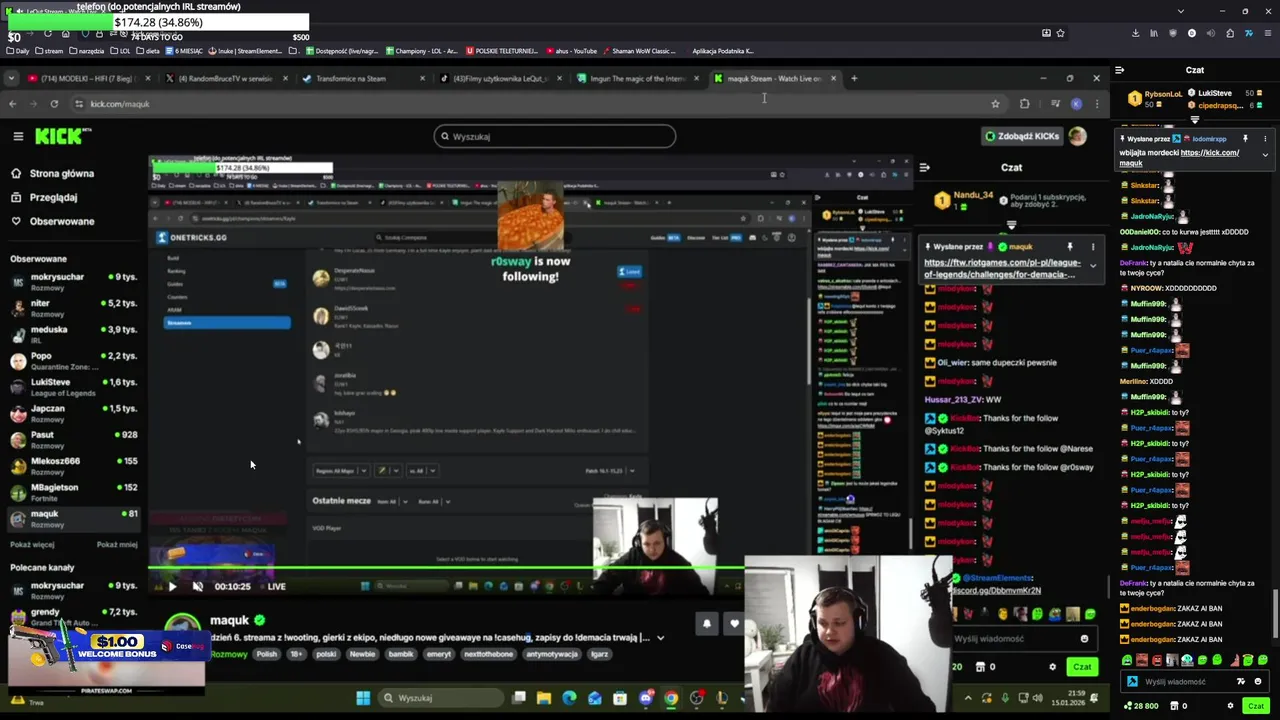Click Pokaż więcej under followed channels
This screenshot has width=1280, height=720.
pyautogui.click(x=32, y=545)
